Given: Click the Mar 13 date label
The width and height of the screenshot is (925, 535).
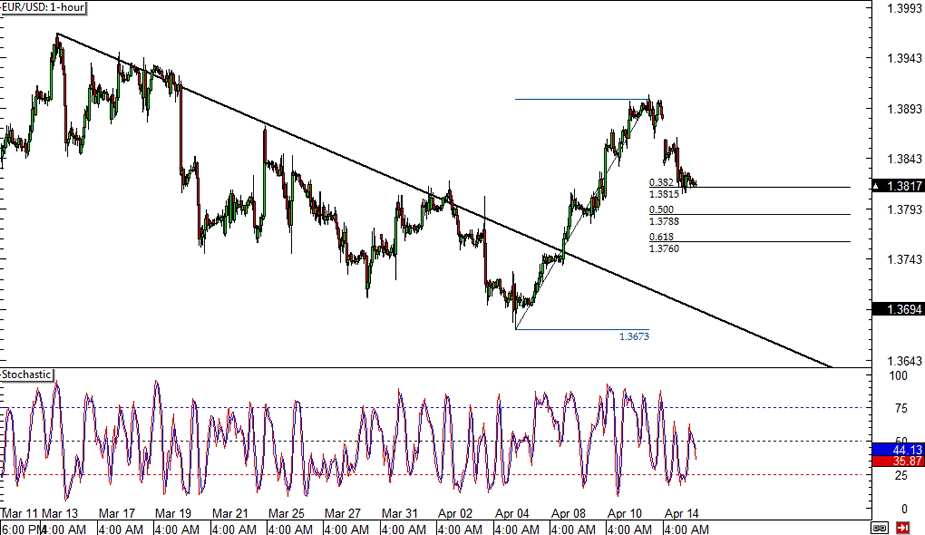Looking at the screenshot, I should click(60, 514).
